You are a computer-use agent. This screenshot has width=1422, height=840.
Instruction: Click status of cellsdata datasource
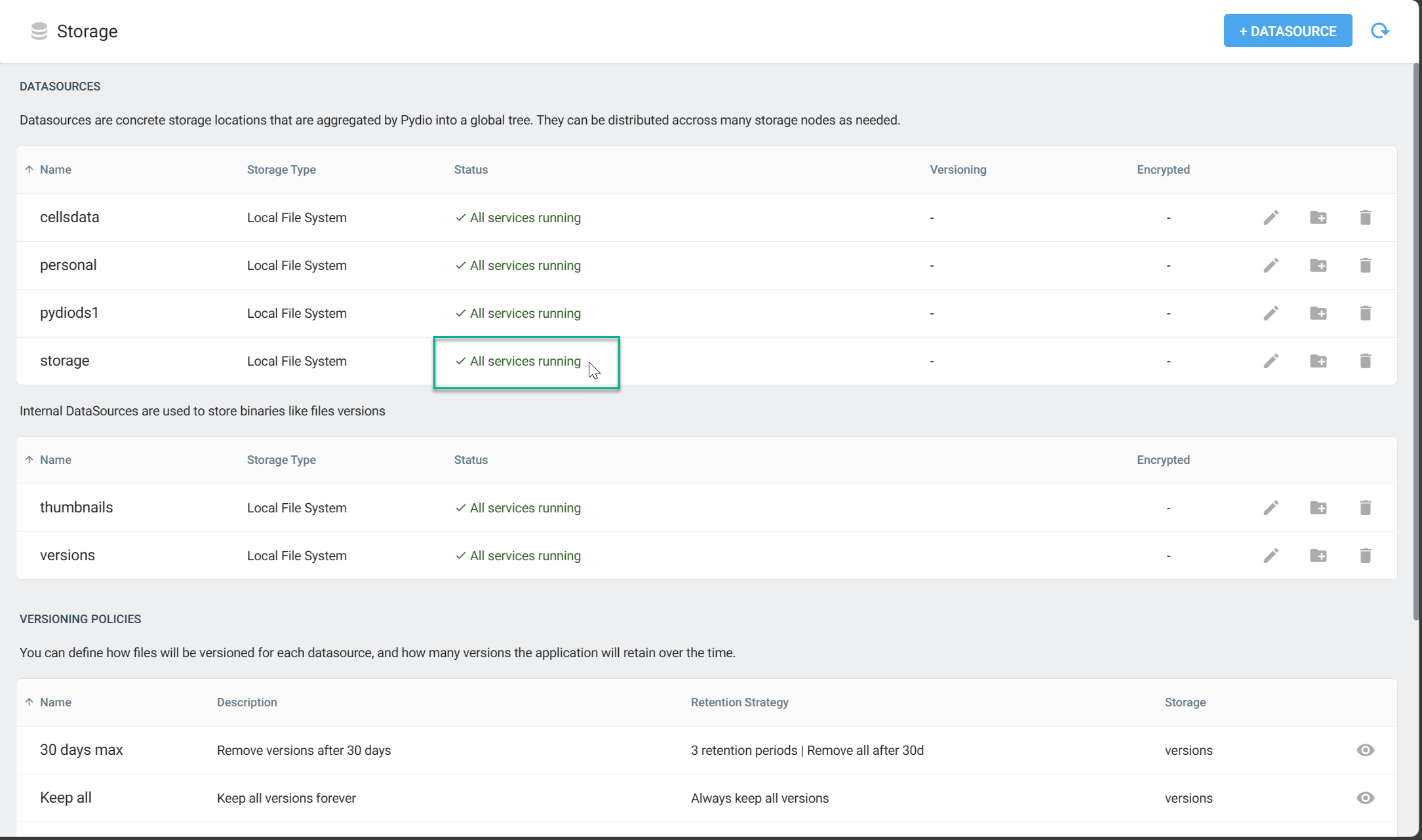click(x=518, y=218)
